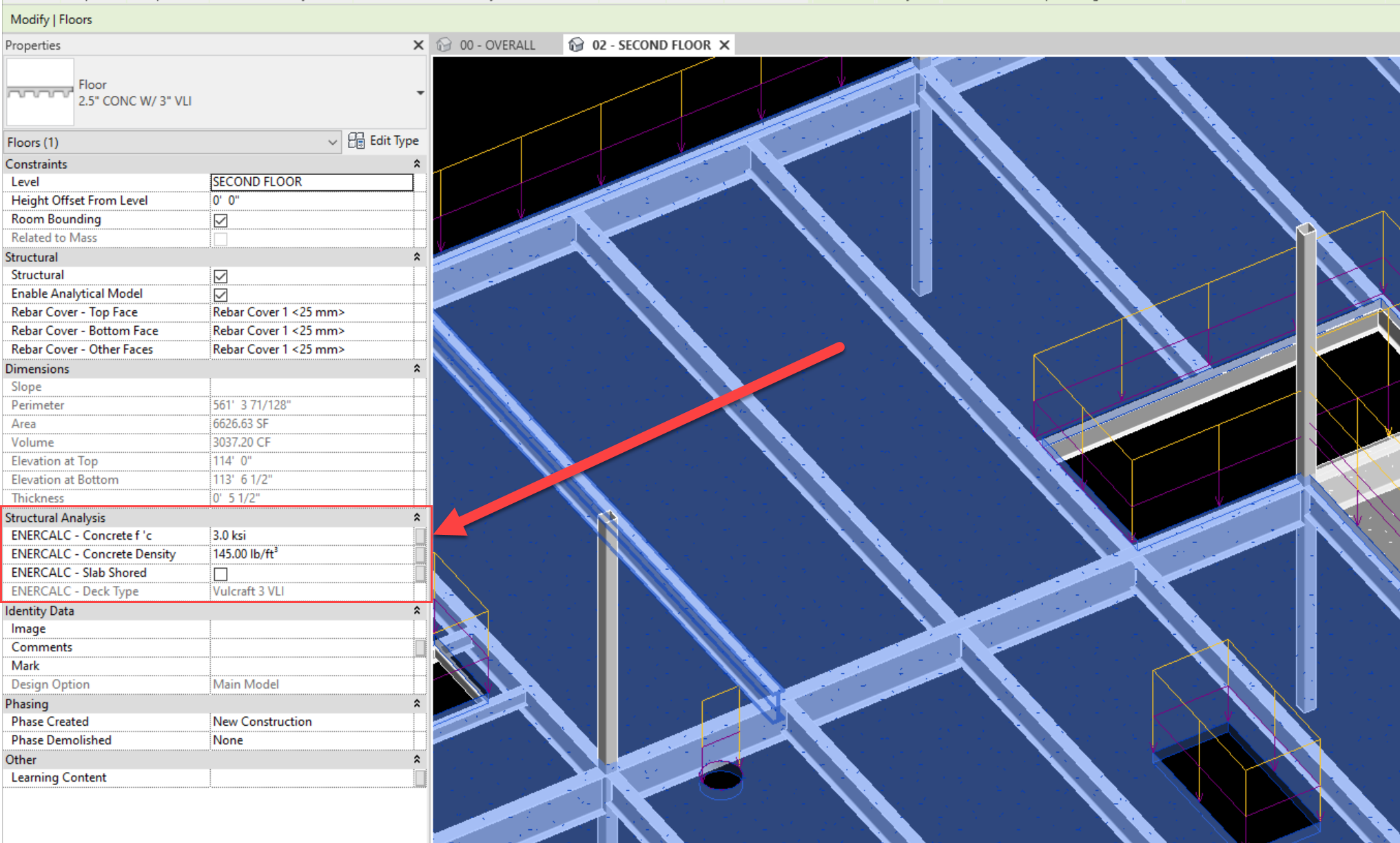Click small button beside Learning Content
The height and width of the screenshot is (843, 1400).
click(420, 778)
